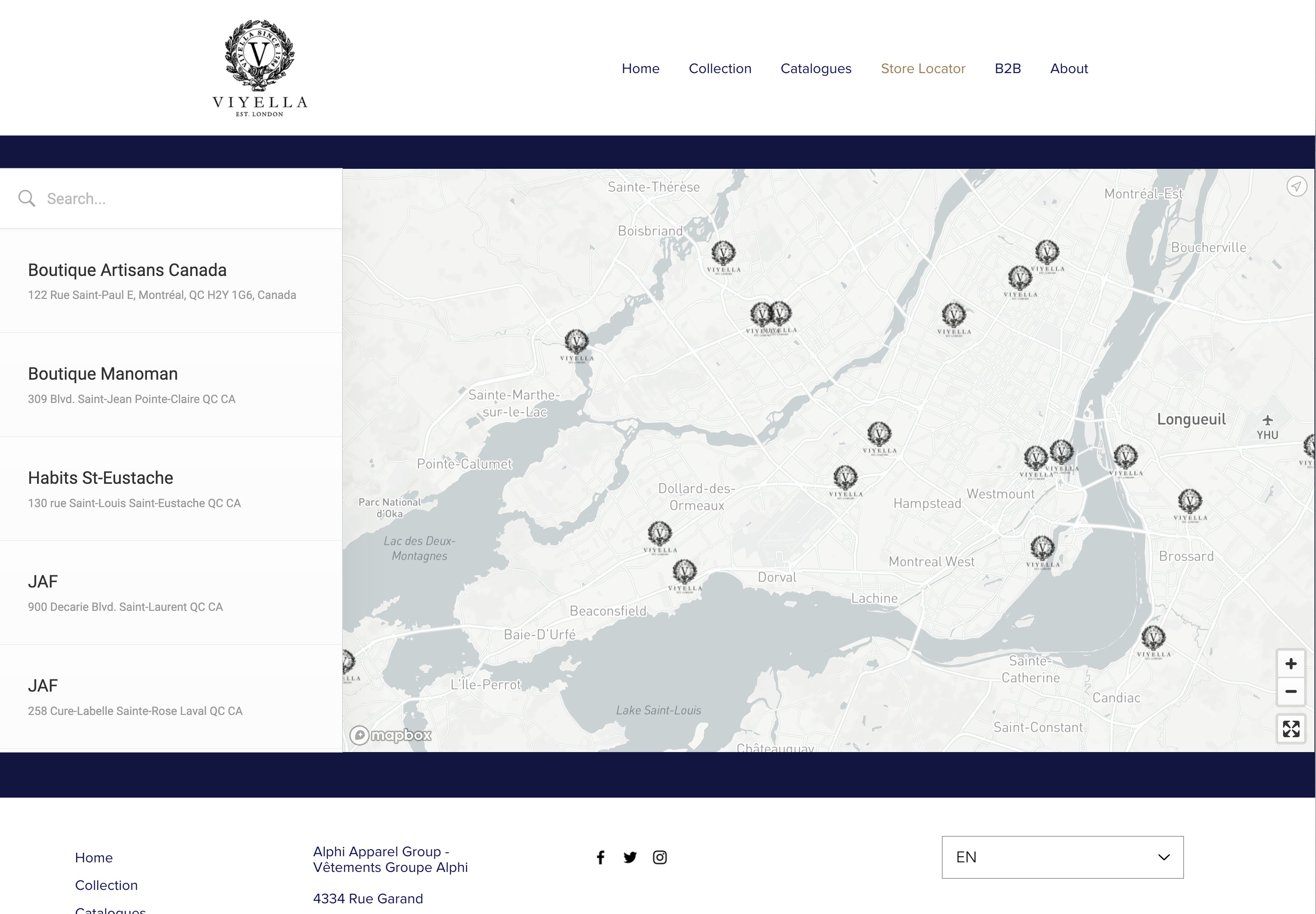Click the Mapbox attribution logo
Viewport: 1316px width, 914px height.
(x=391, y=736)
